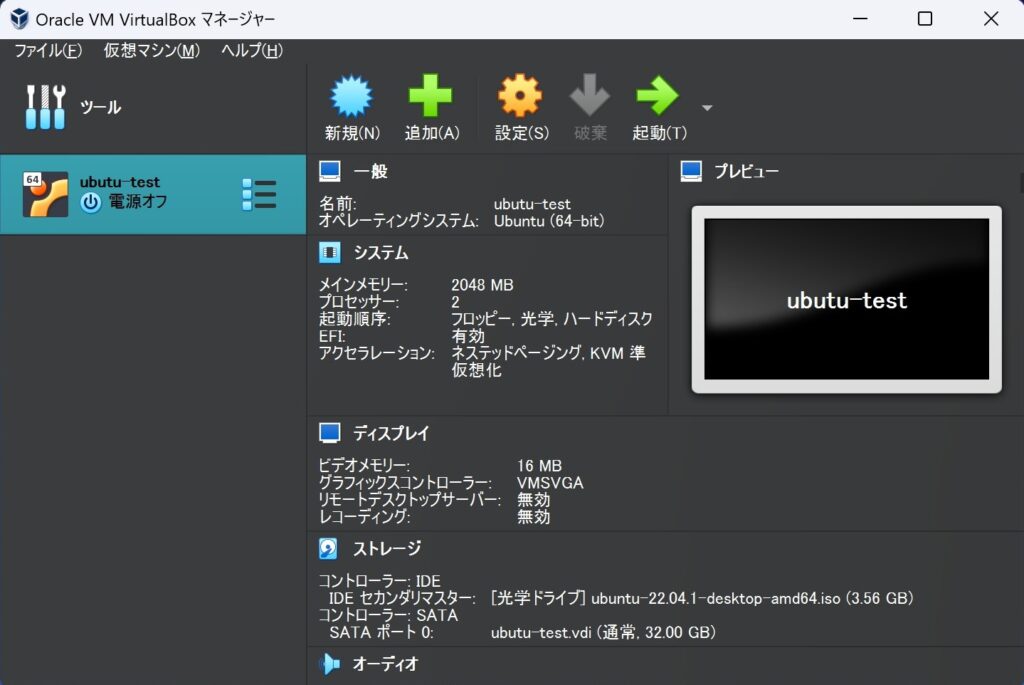Click the Tools (ツール) icon
This screenshot has width=1024, height=685.
point(46,107)
